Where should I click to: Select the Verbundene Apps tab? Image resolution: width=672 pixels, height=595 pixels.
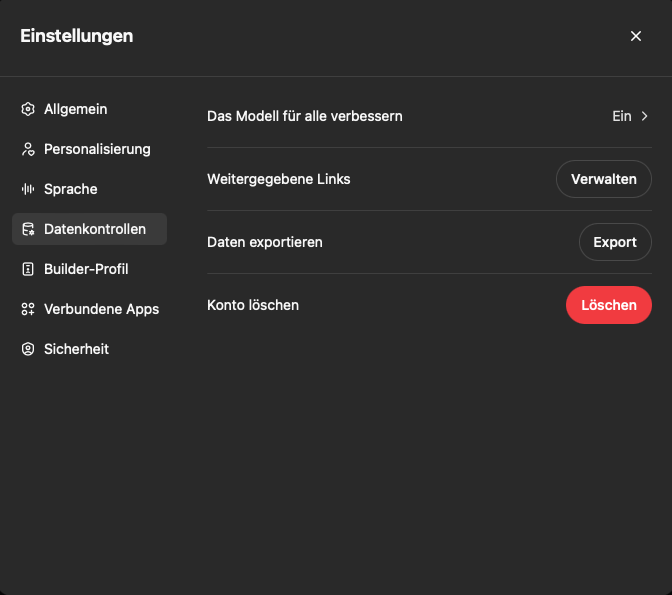101,309
